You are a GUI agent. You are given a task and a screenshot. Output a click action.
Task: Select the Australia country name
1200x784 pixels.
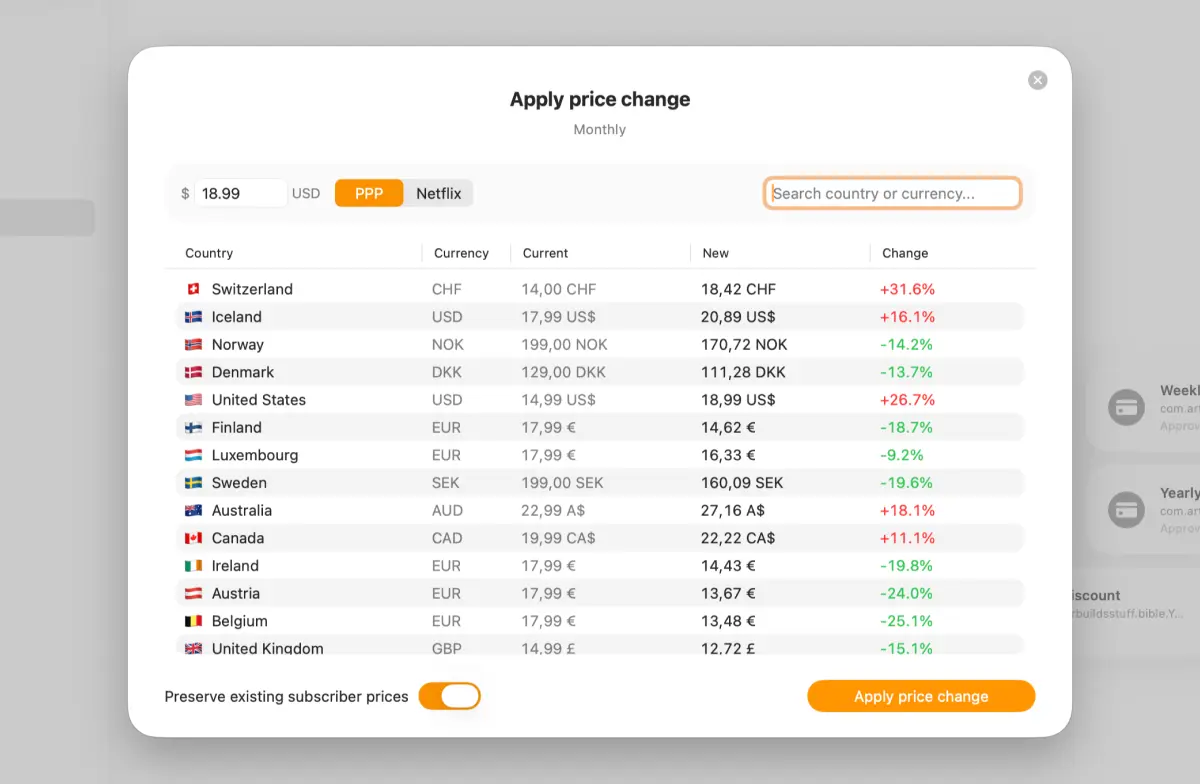[x=242, y=510]
